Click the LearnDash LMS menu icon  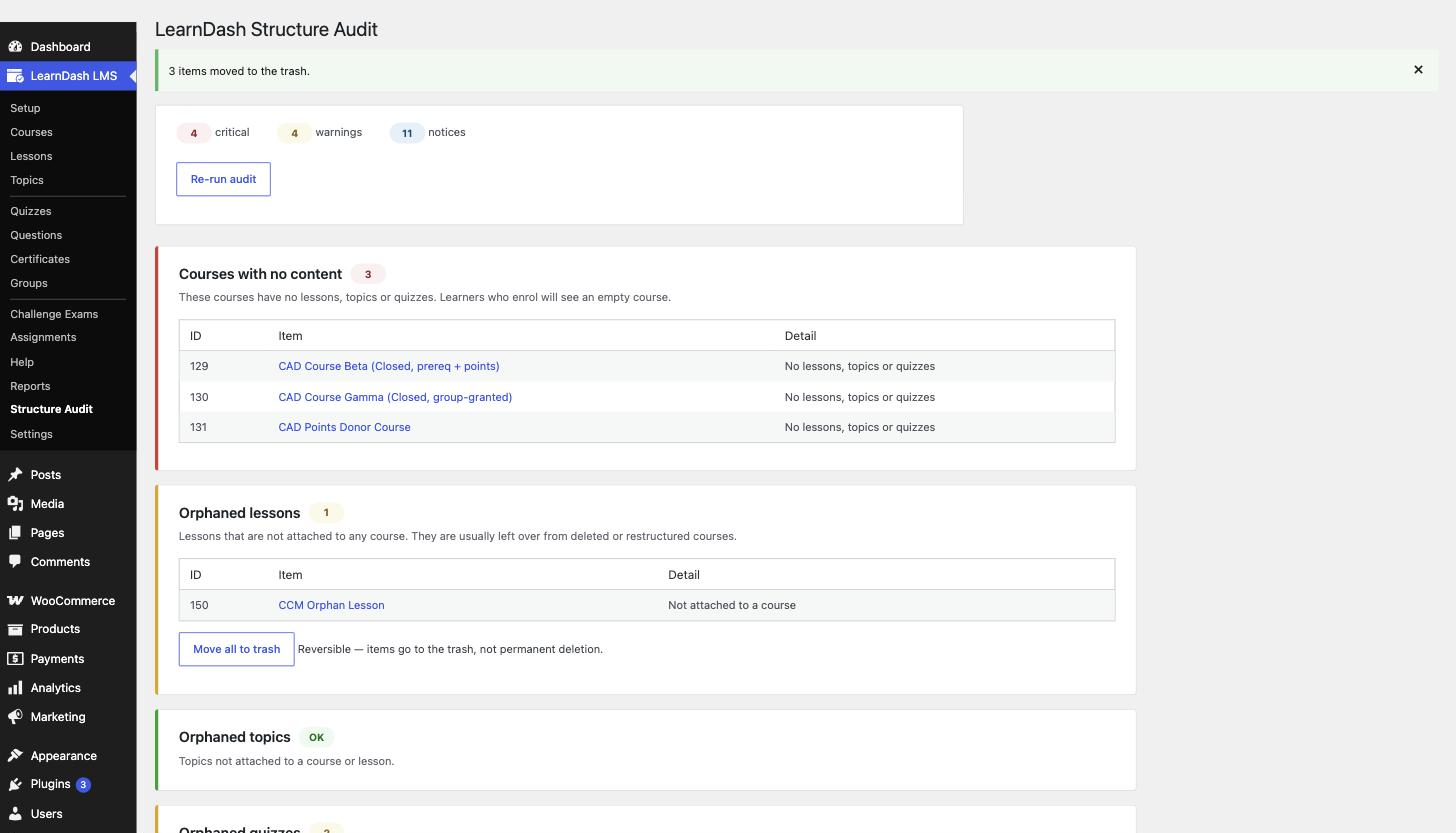[x=15, y=76]
